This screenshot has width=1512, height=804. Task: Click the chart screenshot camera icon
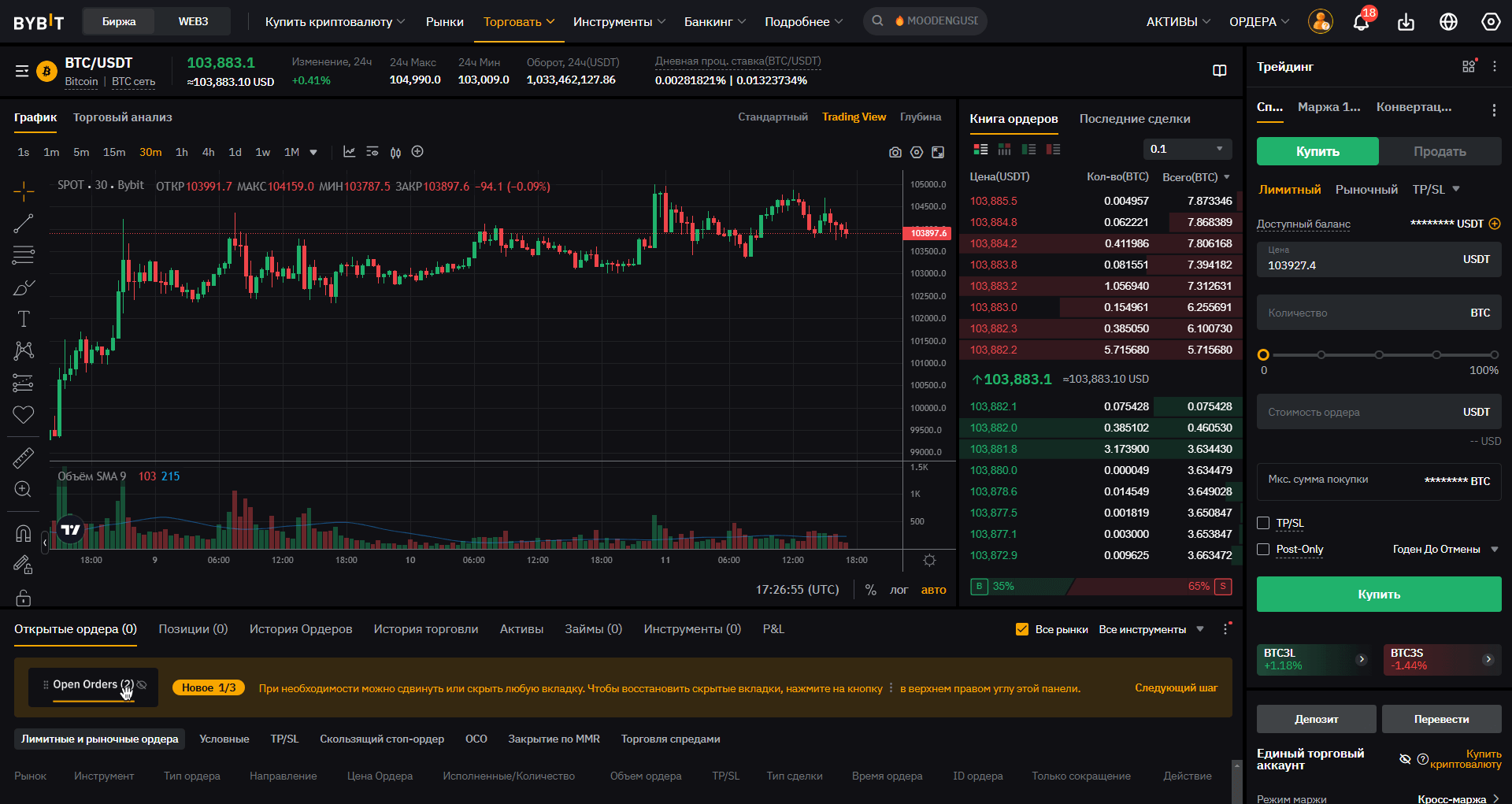[895, 153]
